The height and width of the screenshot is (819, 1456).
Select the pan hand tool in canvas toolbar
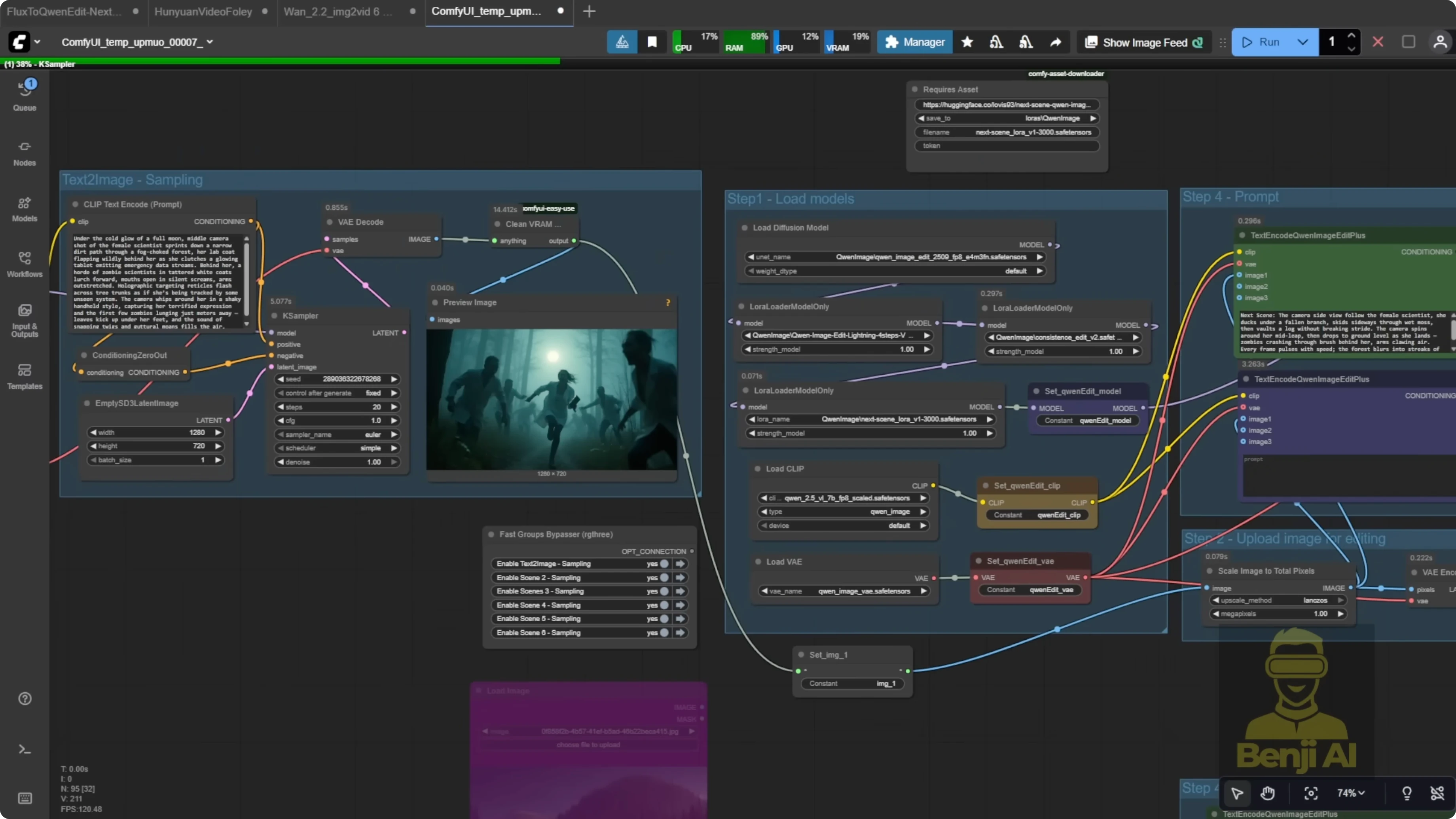coord(1268,794)
